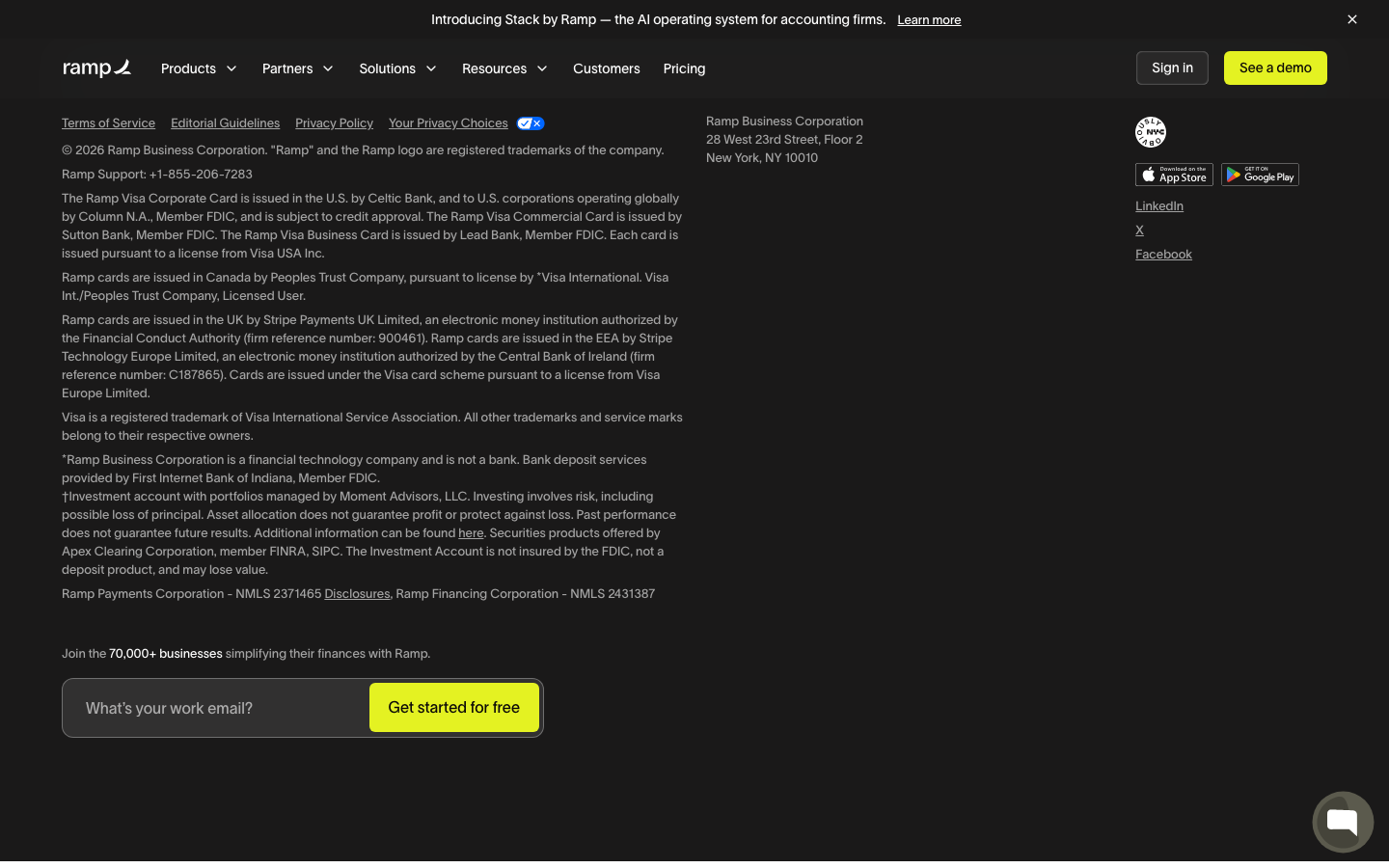Click the Built in NYC round badge
The image size is (1389, 868).
tap(1151, 132)
